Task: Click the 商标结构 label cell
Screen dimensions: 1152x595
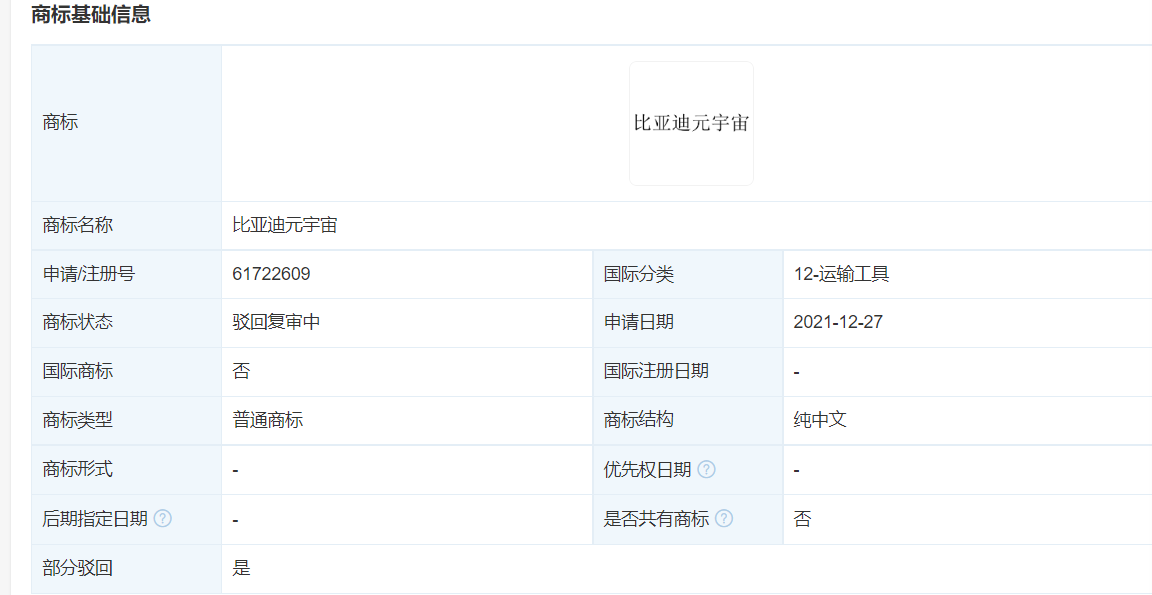Action: (688, 421)
